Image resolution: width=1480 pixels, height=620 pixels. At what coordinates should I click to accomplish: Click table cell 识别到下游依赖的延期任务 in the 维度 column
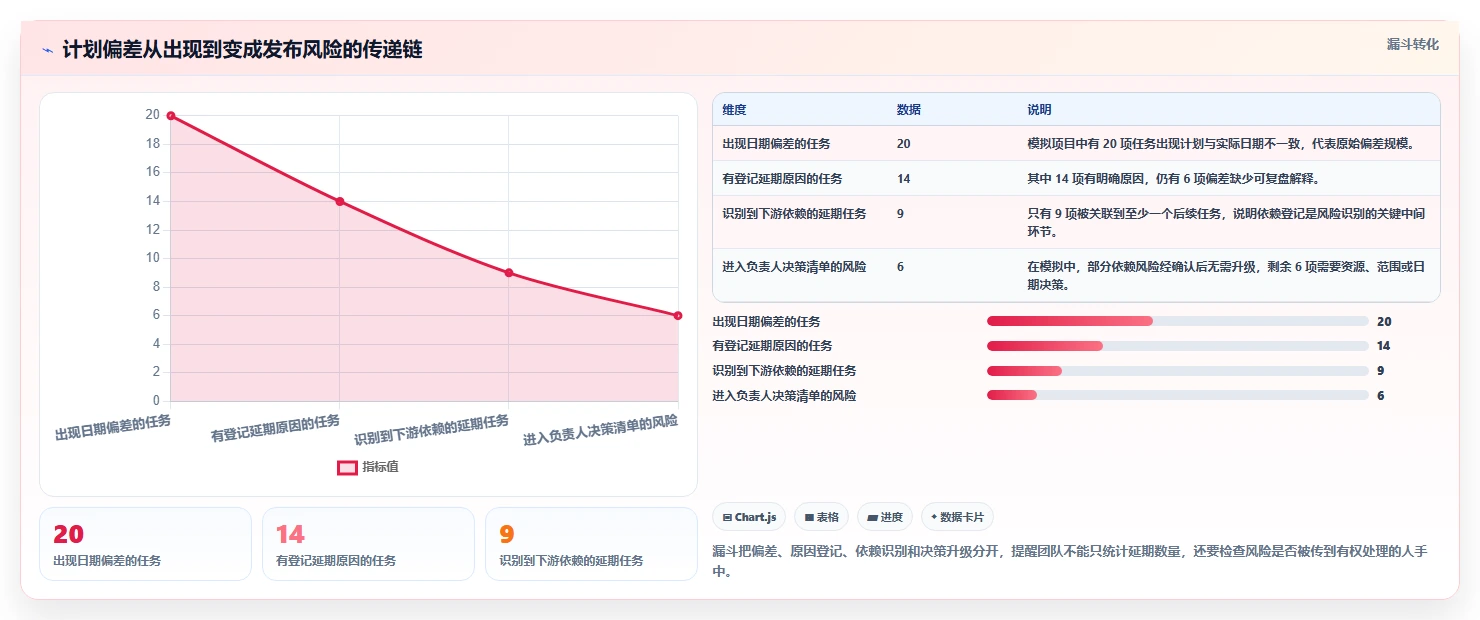pos(794,214)
